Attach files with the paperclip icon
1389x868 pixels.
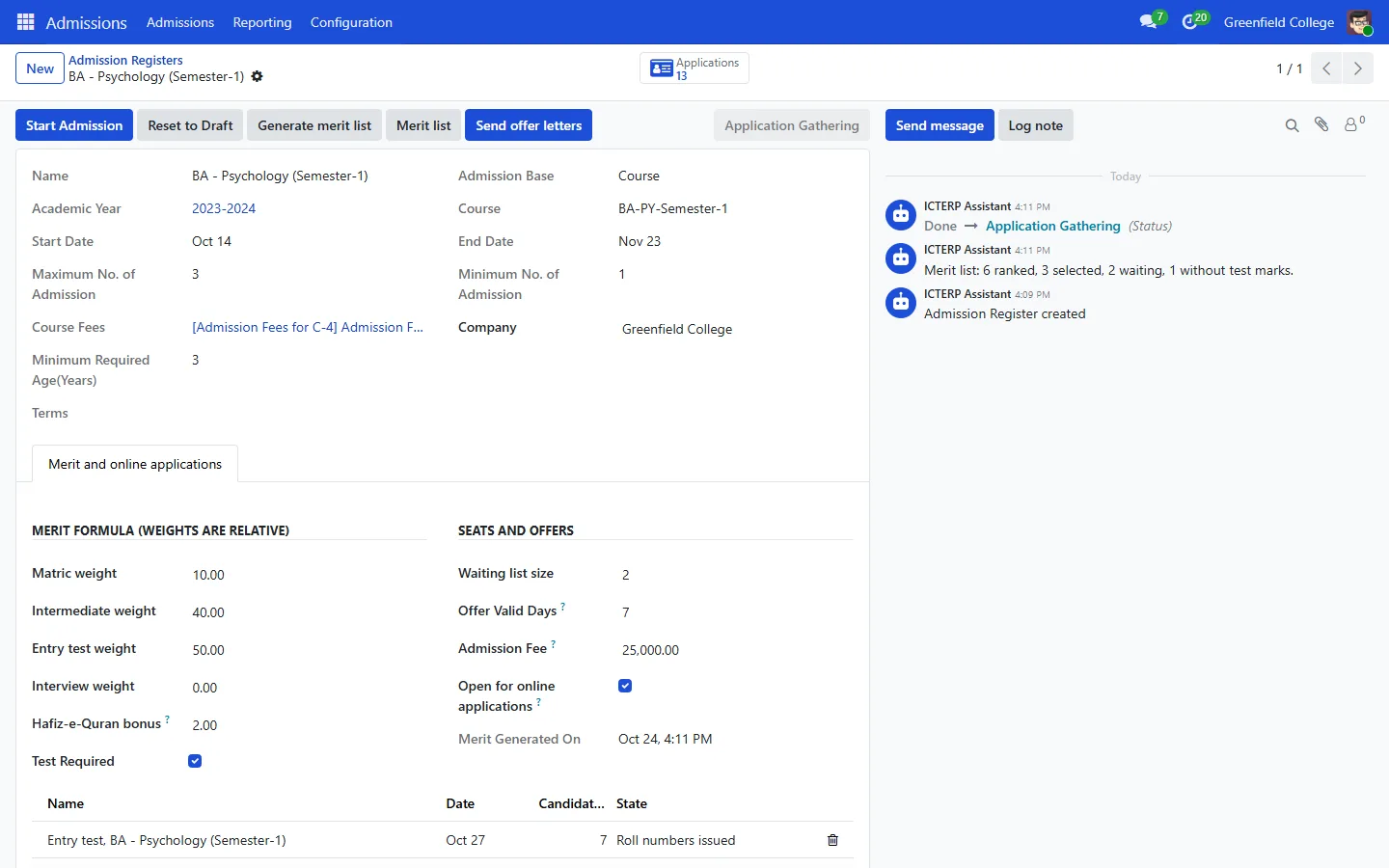coord(1321,124)
